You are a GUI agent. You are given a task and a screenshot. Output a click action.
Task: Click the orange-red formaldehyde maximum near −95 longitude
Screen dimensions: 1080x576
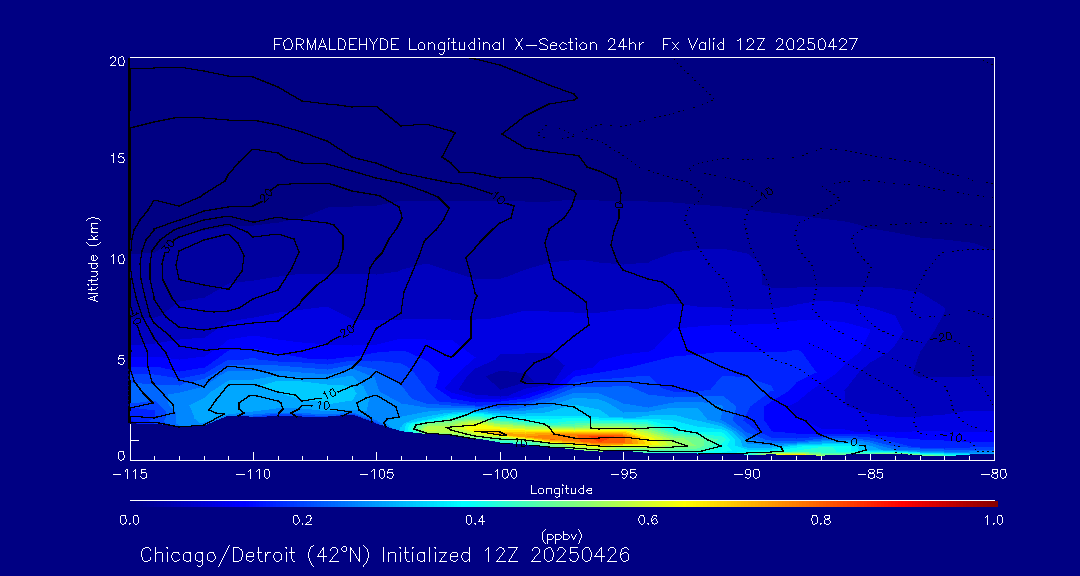(599, 438)
